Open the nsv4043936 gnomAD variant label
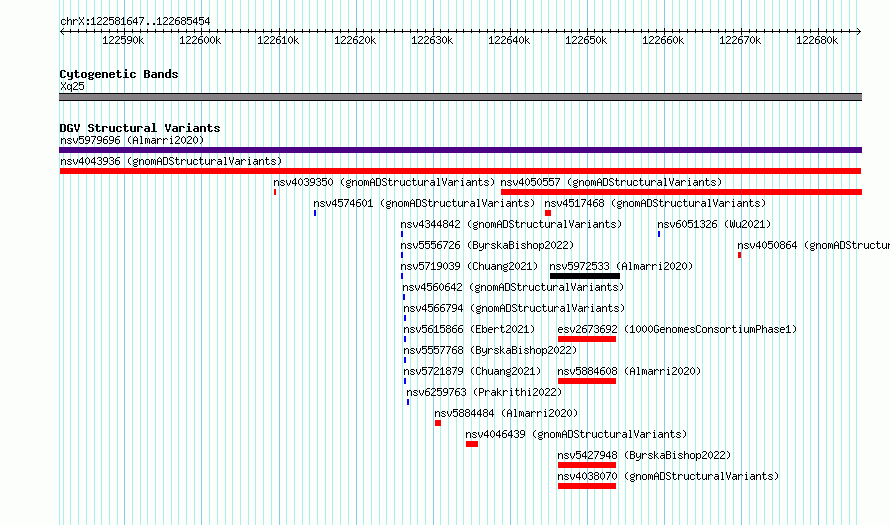Screen dimensions: 890x525 pos(171,161)
